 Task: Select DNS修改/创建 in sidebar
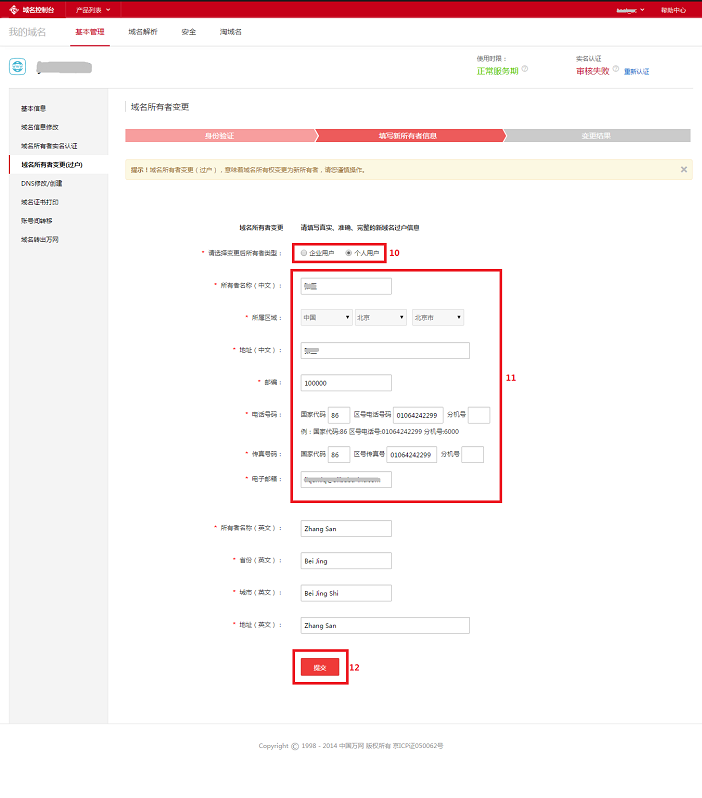coord(42,183)
